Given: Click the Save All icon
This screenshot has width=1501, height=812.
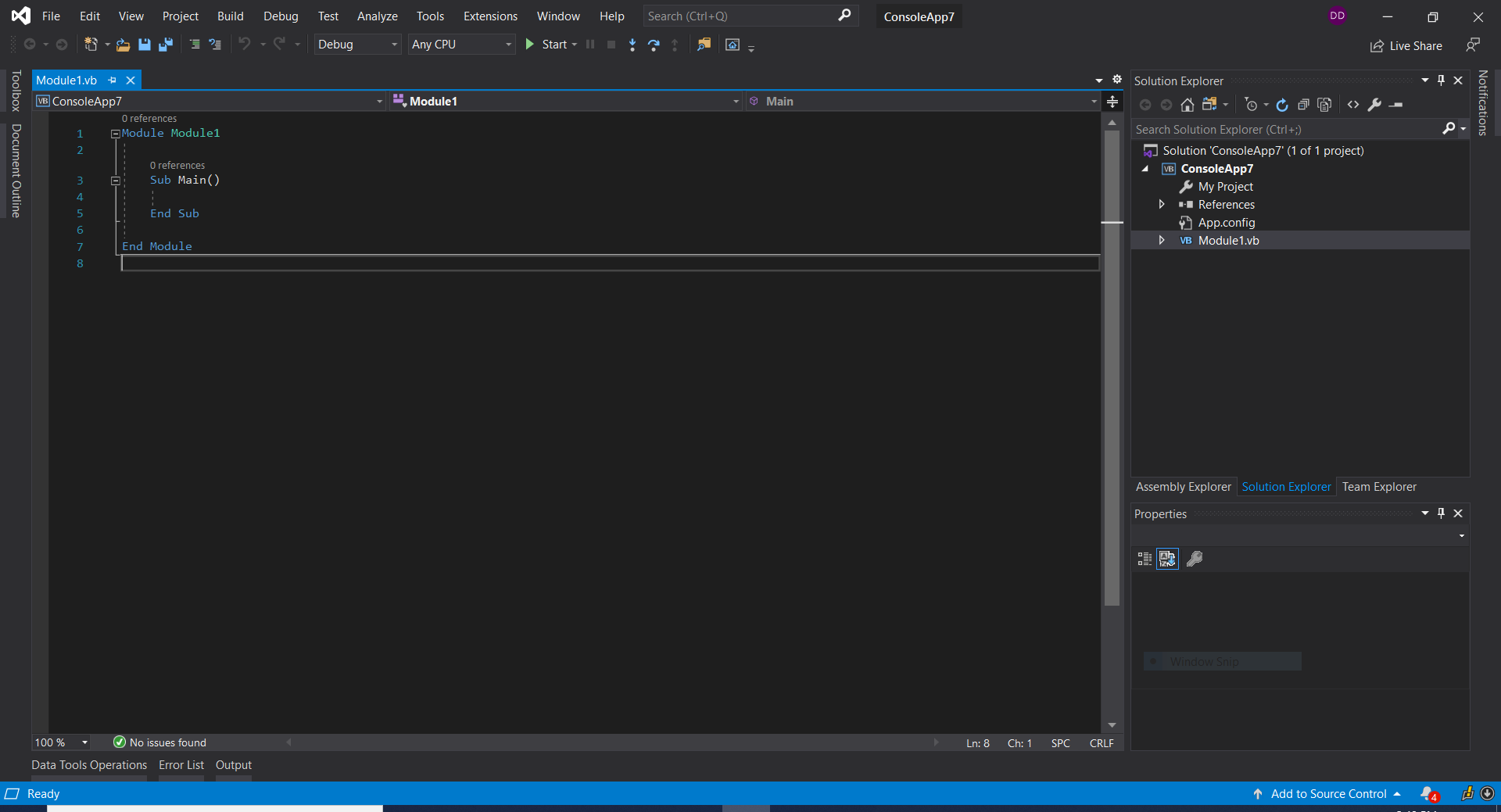Looking at the screenshot, I should click(x=165, y=45).
